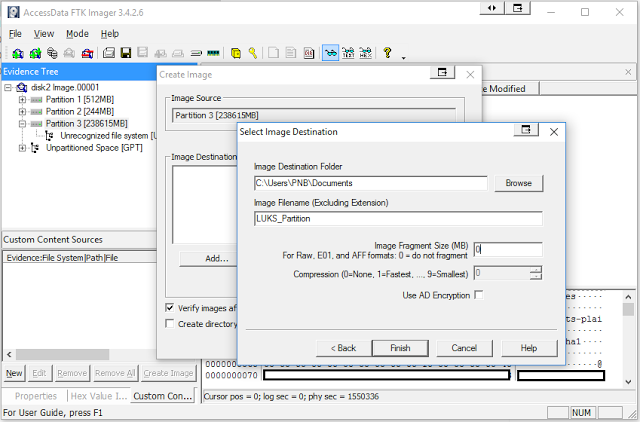Switch to text view glasses icon
The width and height of the screenshot is (640, 422).
point(348,53)
